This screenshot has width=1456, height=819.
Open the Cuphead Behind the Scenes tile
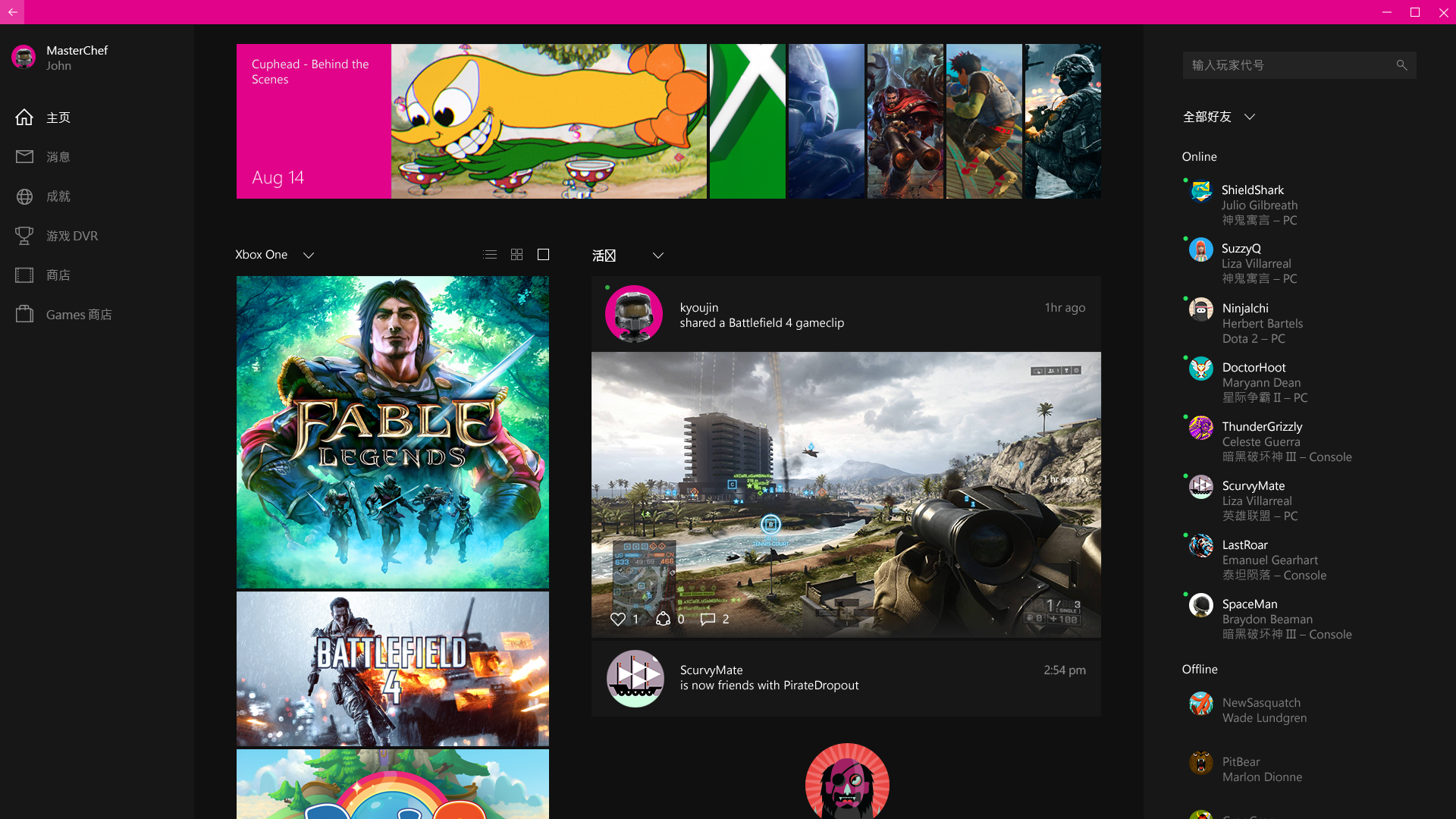(x=313, y=121)
